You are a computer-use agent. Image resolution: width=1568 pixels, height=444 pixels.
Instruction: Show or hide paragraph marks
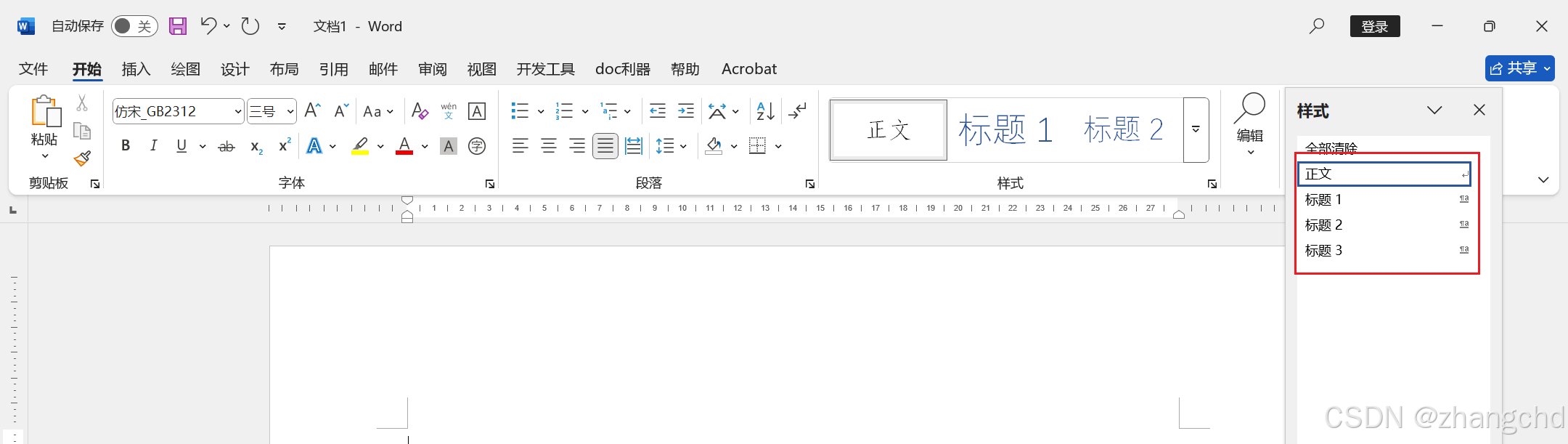tap(797, 110)
